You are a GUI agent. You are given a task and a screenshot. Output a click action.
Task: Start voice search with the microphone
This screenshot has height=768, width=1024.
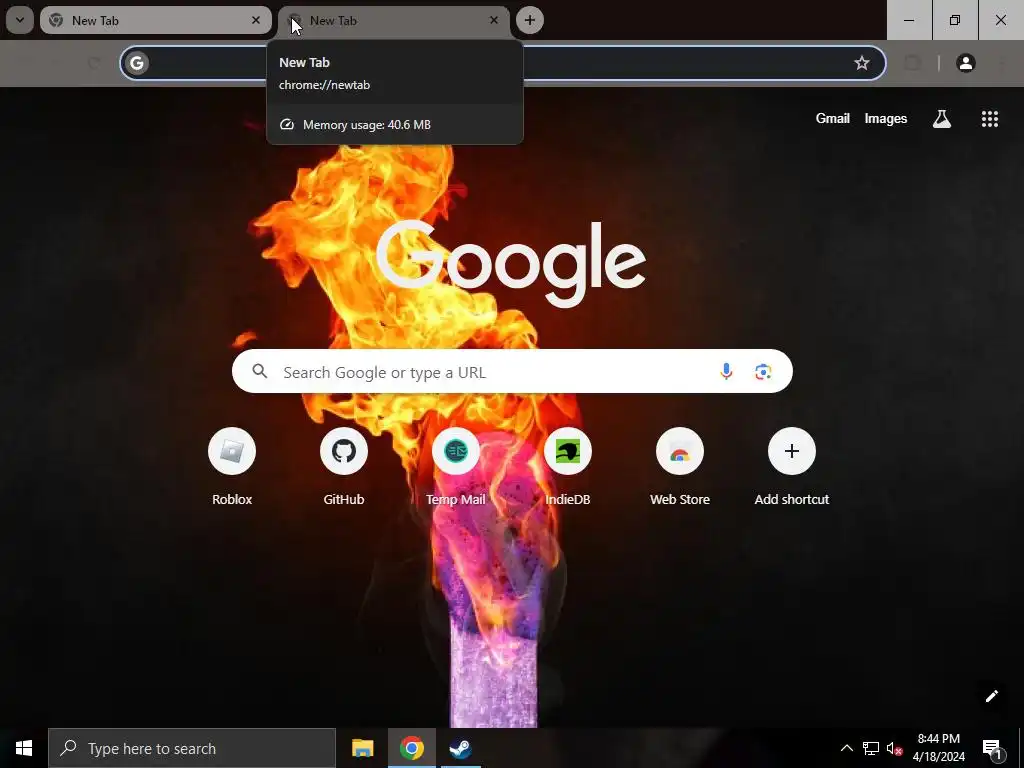(726, 372)
